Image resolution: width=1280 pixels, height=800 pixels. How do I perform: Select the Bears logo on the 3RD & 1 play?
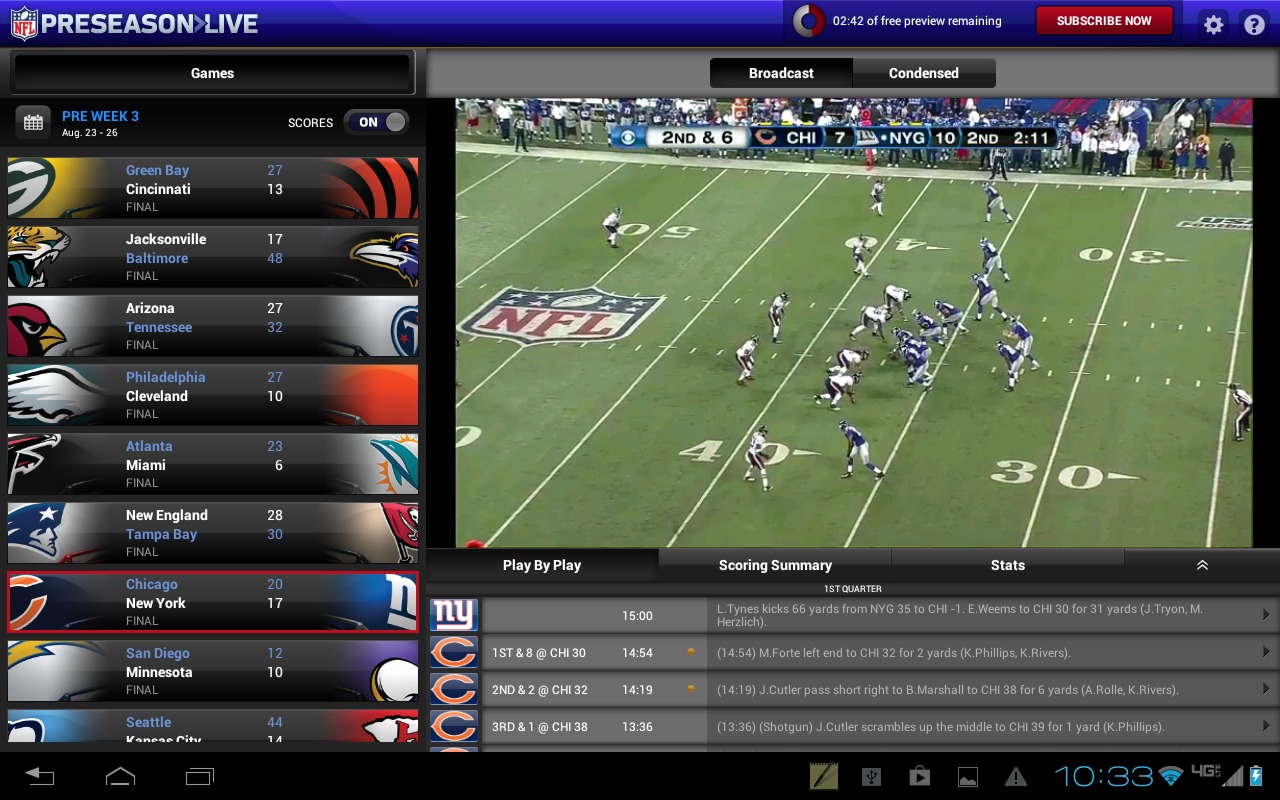point(454,726)
